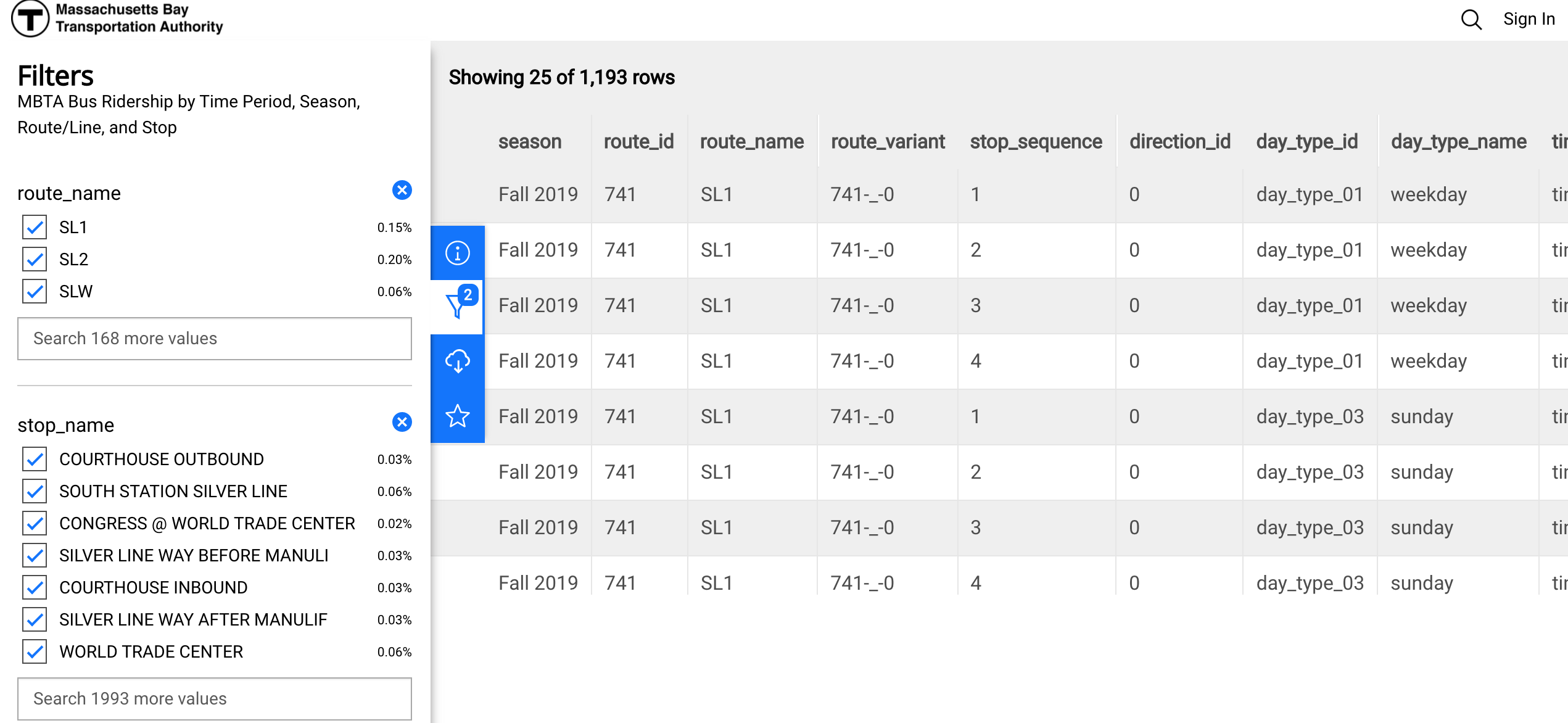Open the search magnifier icon

pos(1471,20)
